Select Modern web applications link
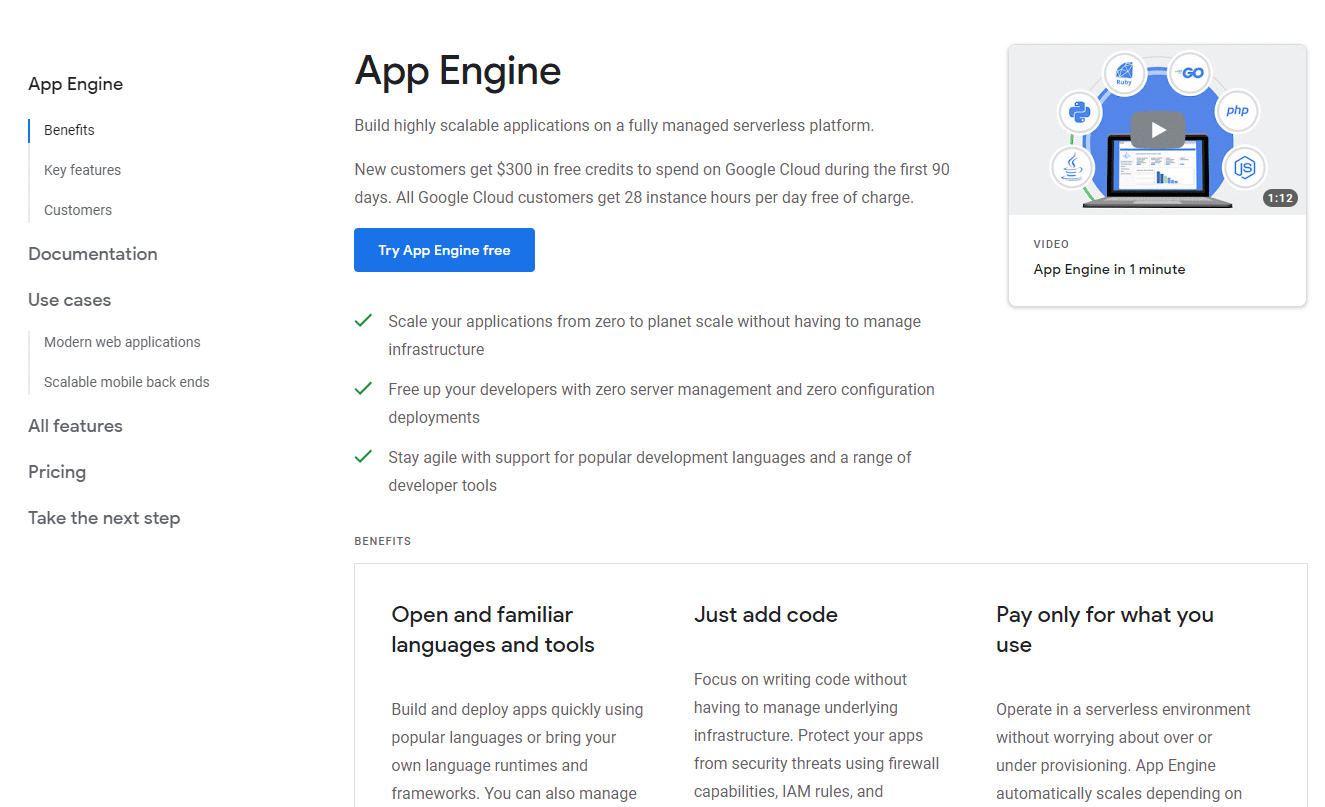 point(121,341)
